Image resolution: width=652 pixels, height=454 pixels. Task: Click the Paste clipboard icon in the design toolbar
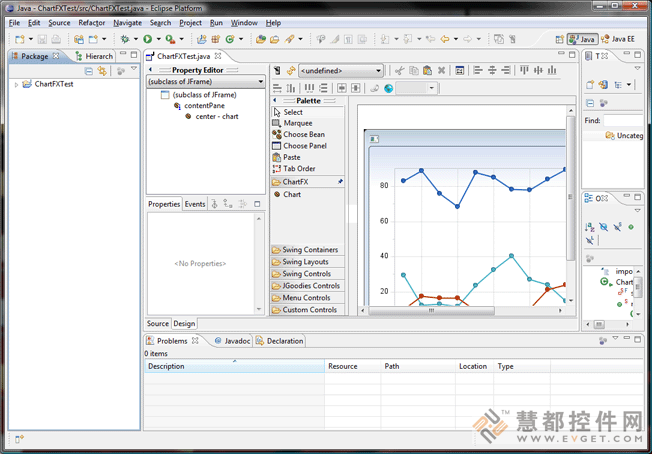click(x=427, y=70)
